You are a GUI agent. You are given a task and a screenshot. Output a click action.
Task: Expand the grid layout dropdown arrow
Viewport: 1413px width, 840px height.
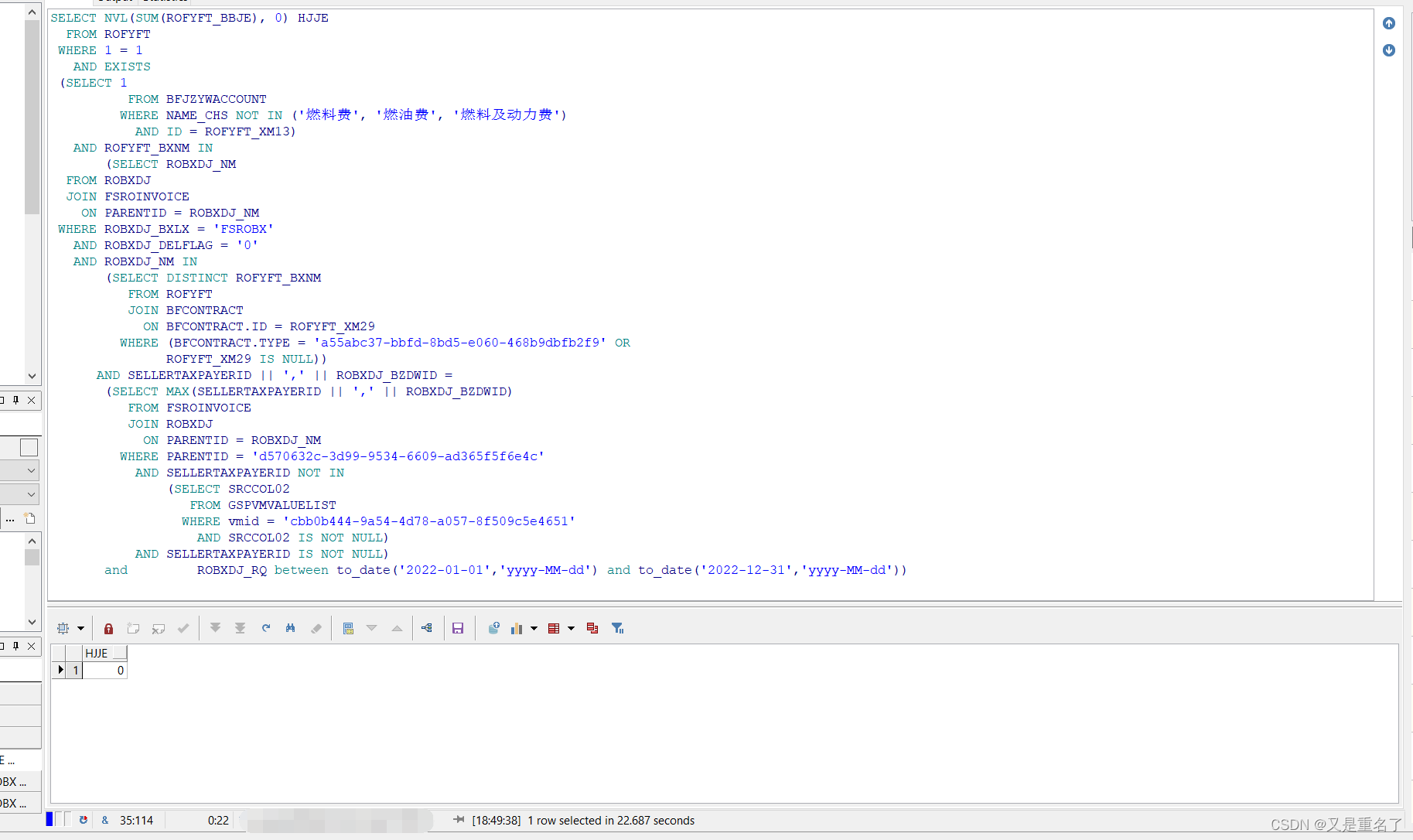click(572, 629)
